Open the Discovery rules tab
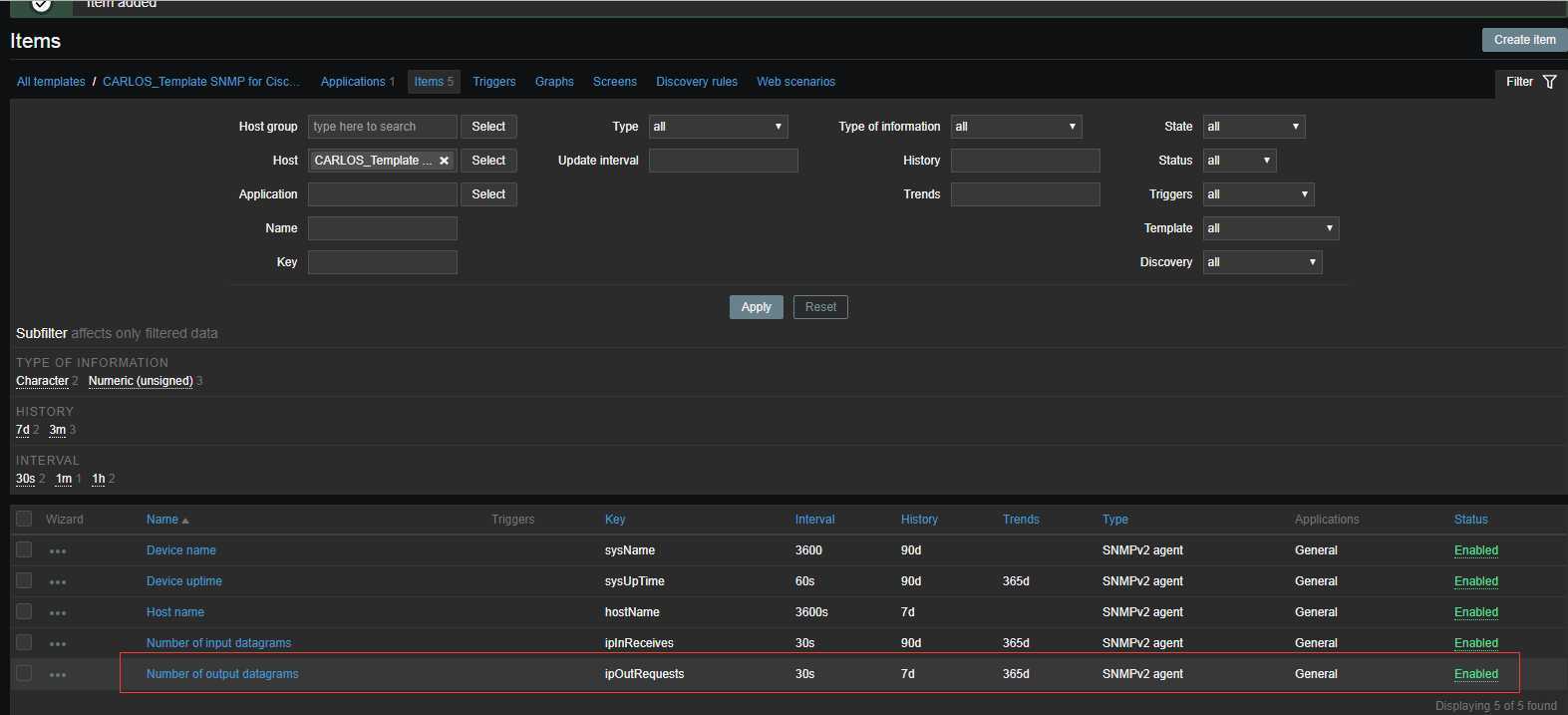 [x=697, y=82]
